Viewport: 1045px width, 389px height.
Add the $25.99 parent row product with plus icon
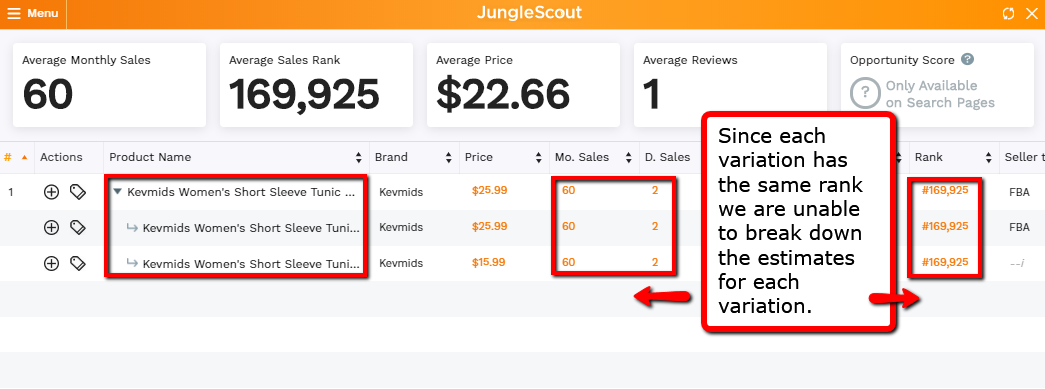[51, 193]
